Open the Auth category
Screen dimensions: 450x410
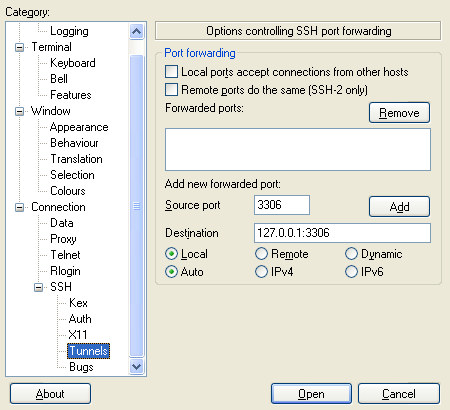80,319
